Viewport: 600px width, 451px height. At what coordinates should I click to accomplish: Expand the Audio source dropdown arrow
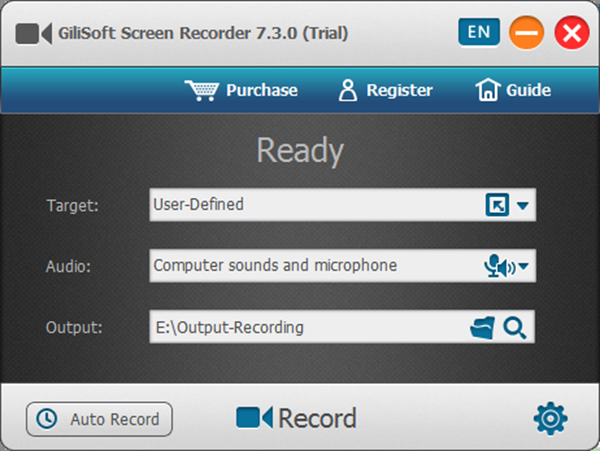523,267
